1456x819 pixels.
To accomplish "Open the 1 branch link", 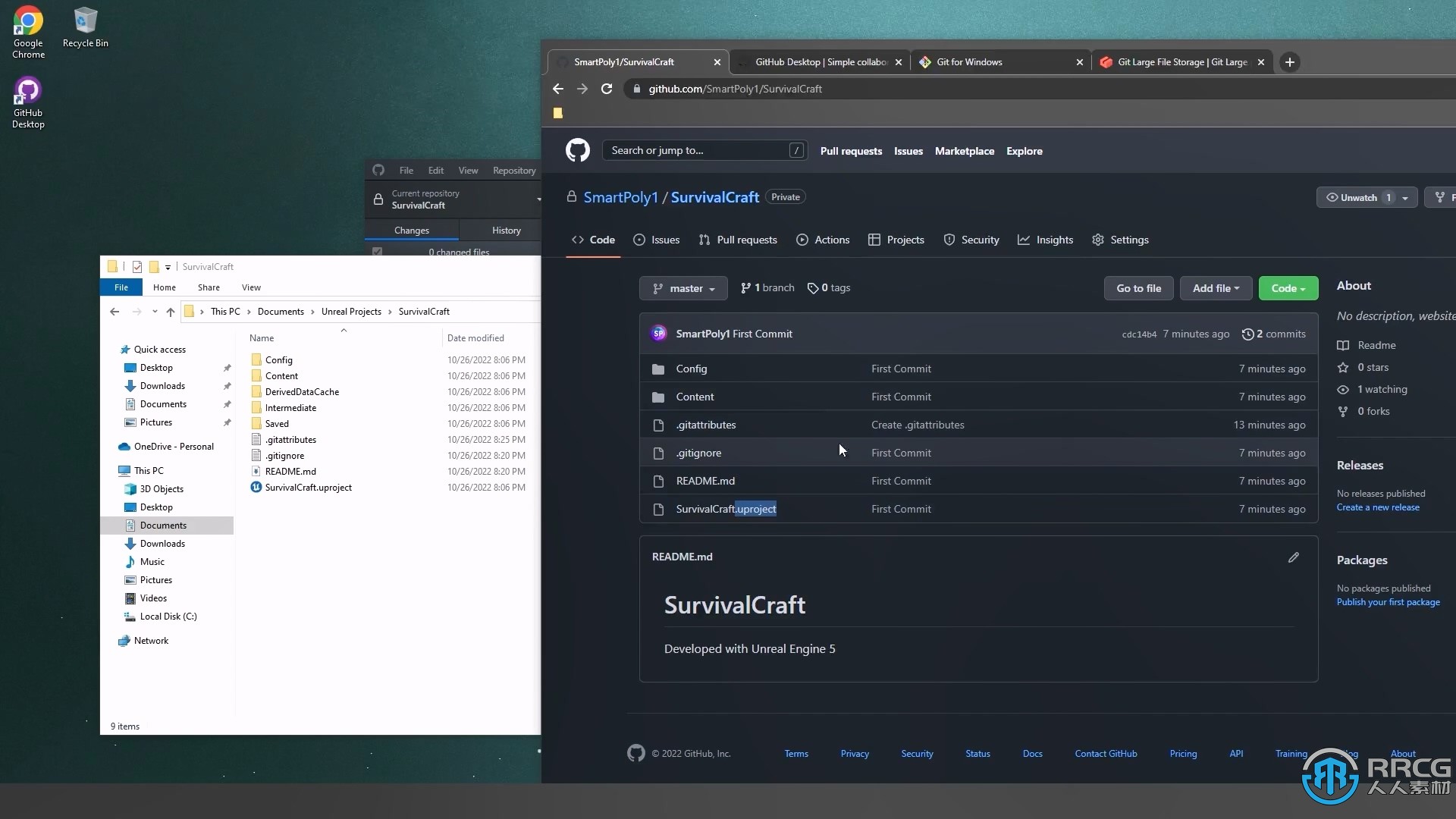I will pyautogui.click(x=767, y=288).
